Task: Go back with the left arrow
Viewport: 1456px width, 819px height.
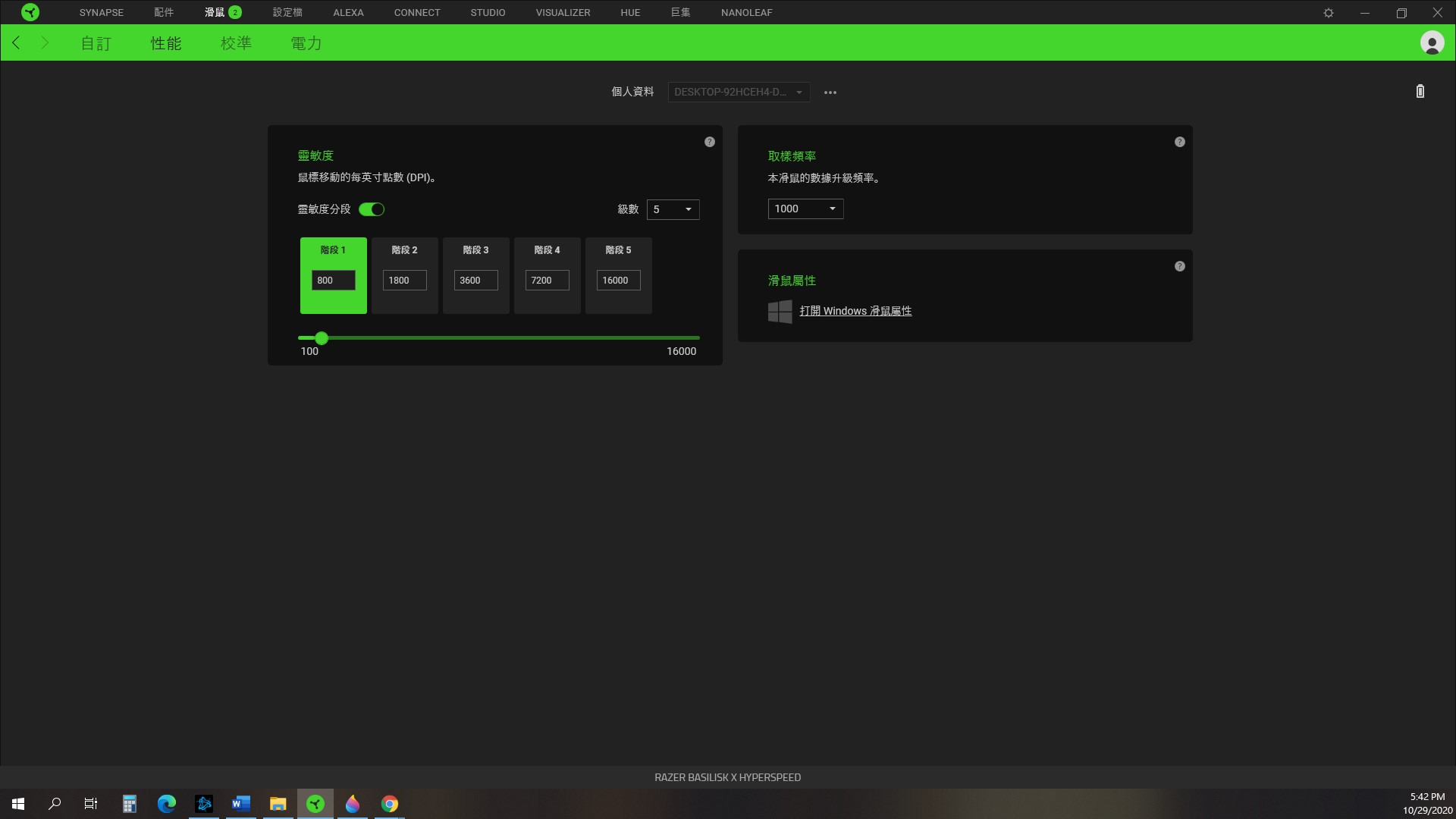Action: click(x=17, y=42)
